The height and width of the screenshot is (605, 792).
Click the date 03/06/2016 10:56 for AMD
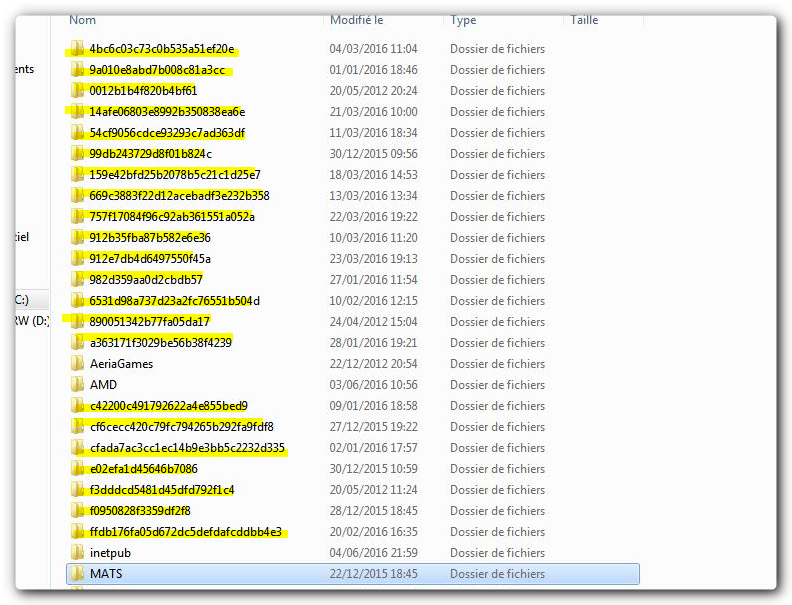coord(373,385)
